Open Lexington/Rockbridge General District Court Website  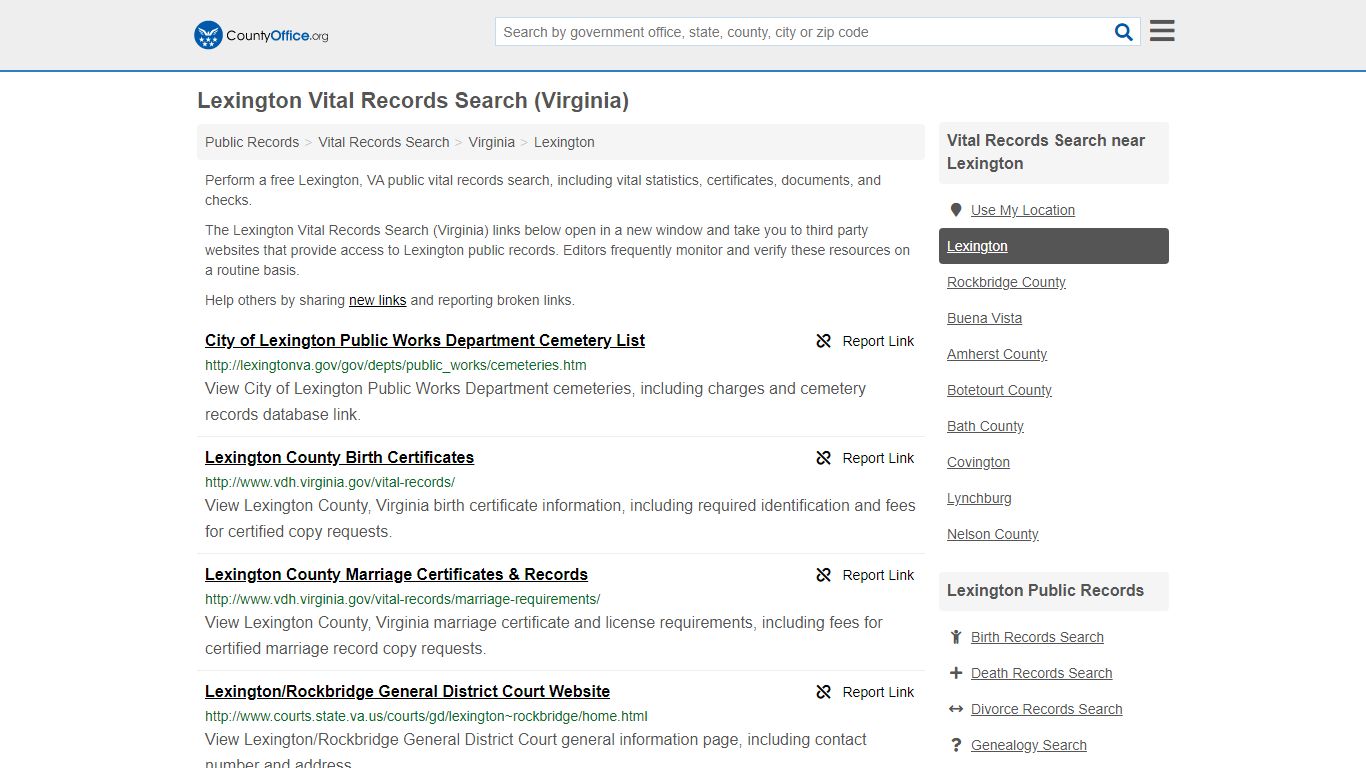coord(407,691)
